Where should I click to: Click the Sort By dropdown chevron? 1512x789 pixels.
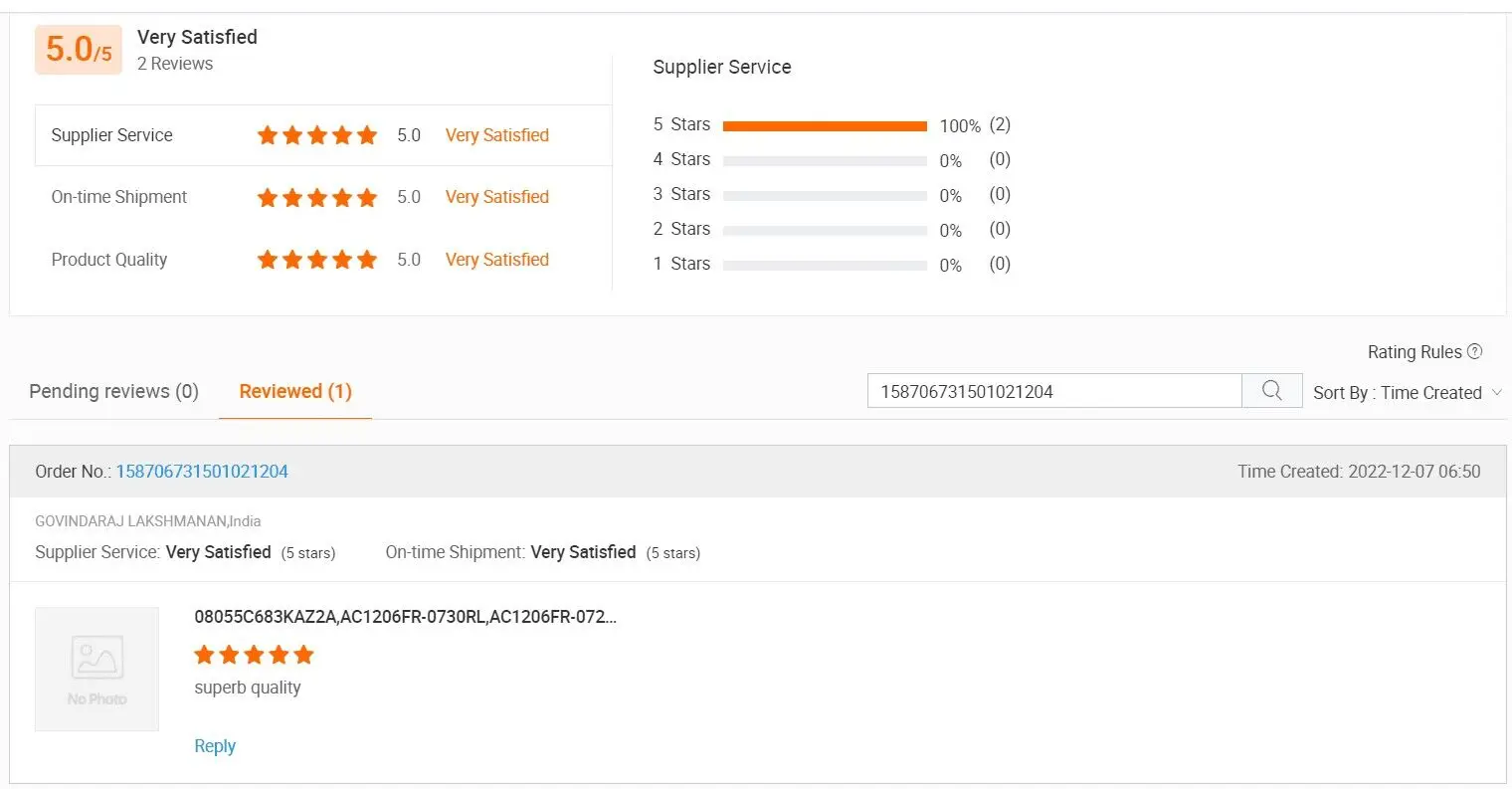(x=1495, y=392)
